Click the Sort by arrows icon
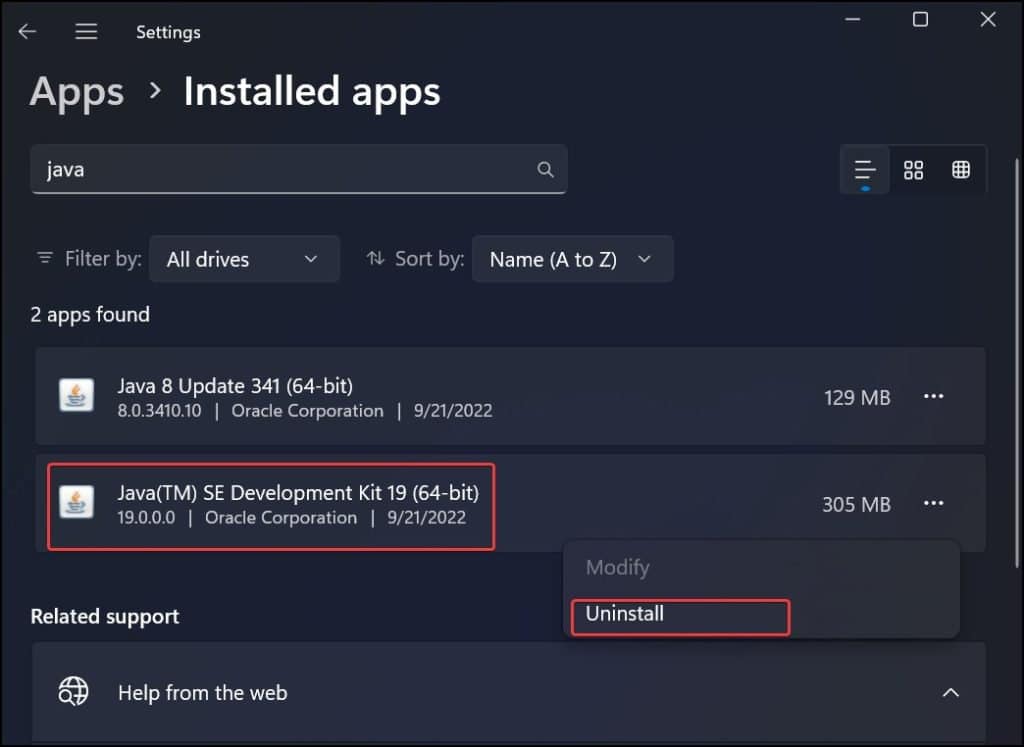 point(376,259)
